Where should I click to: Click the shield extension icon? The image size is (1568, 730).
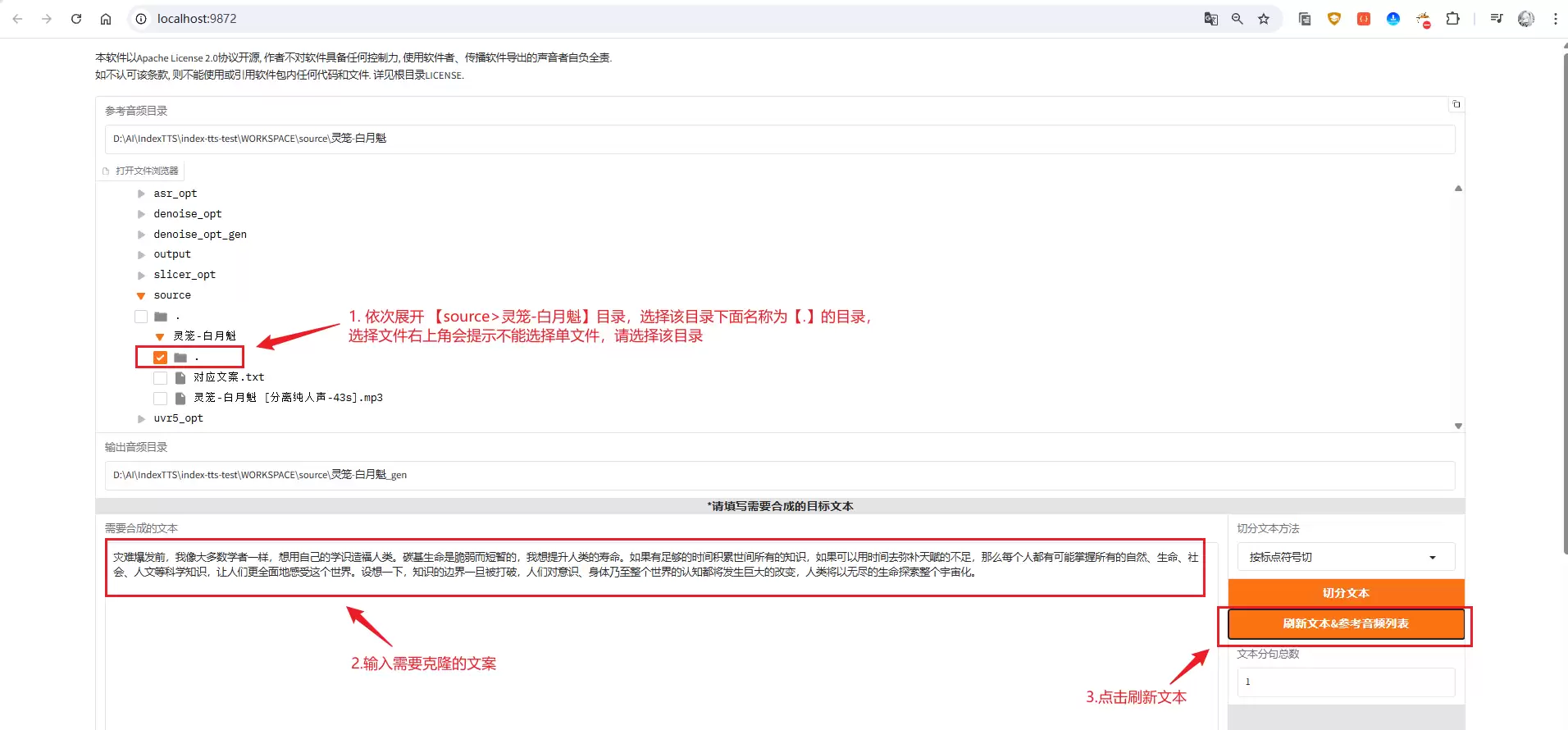(1334, 19)
